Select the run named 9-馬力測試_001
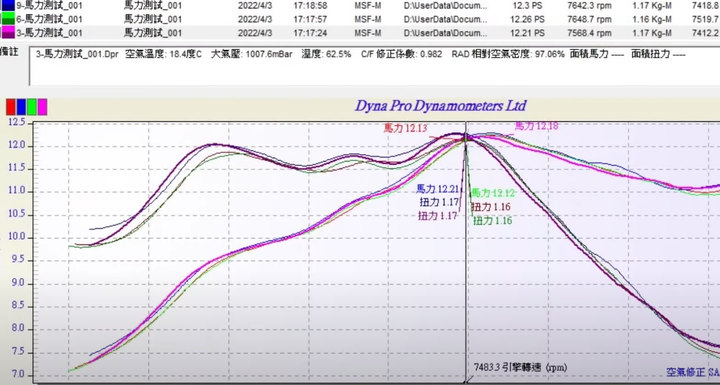This screenshot has width=720, height=385. 49,6
